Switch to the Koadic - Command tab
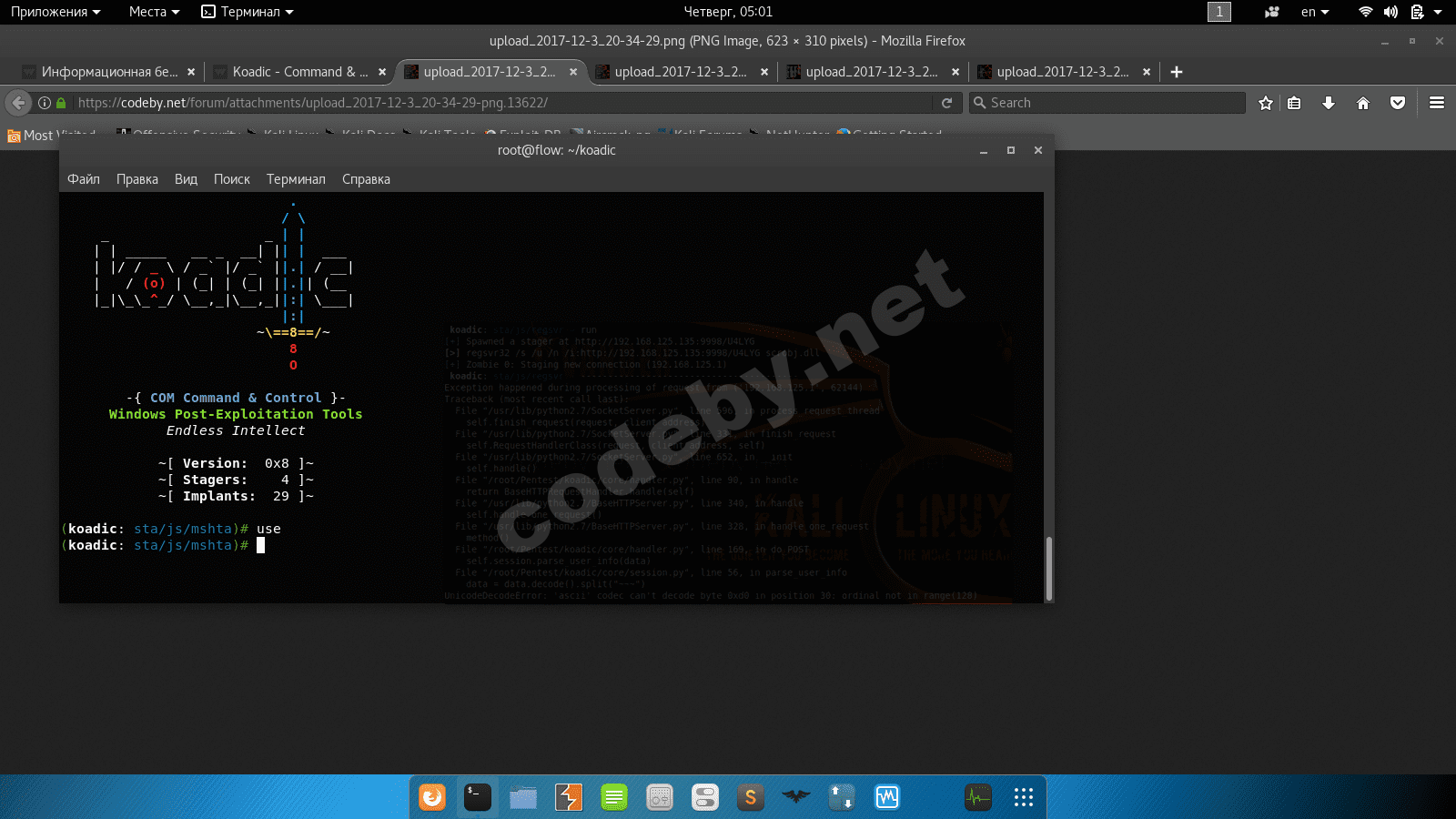Viewport: 1456px width, 819px height. (299, 72)
